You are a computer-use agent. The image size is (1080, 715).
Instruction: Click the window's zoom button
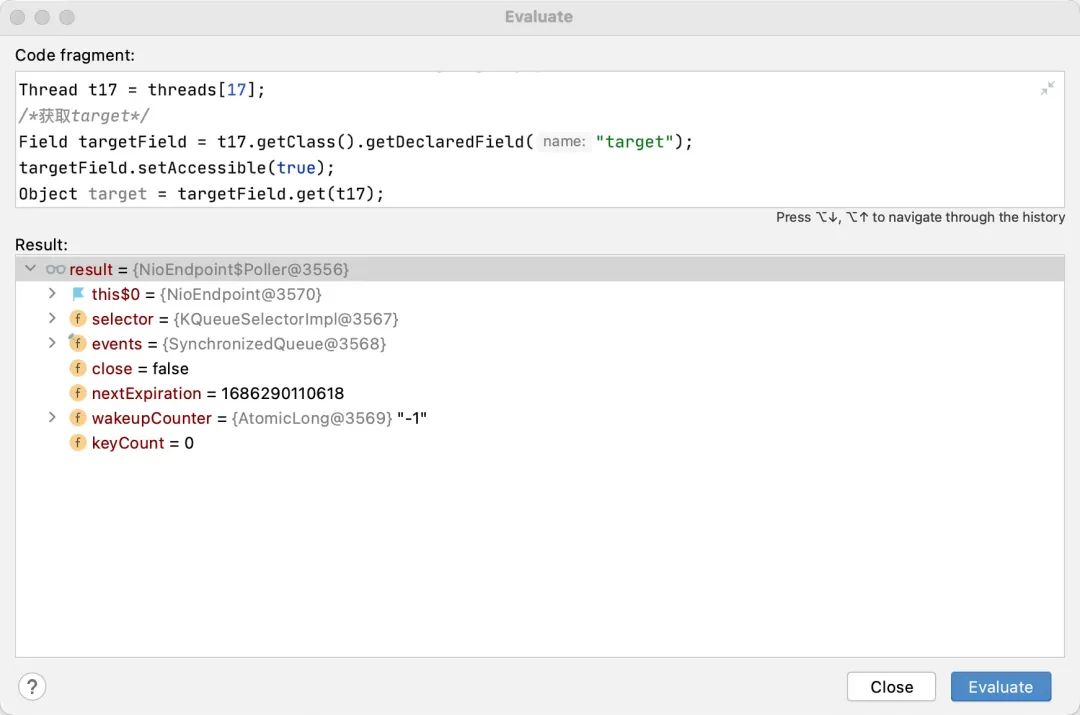[x=67, y=17]
